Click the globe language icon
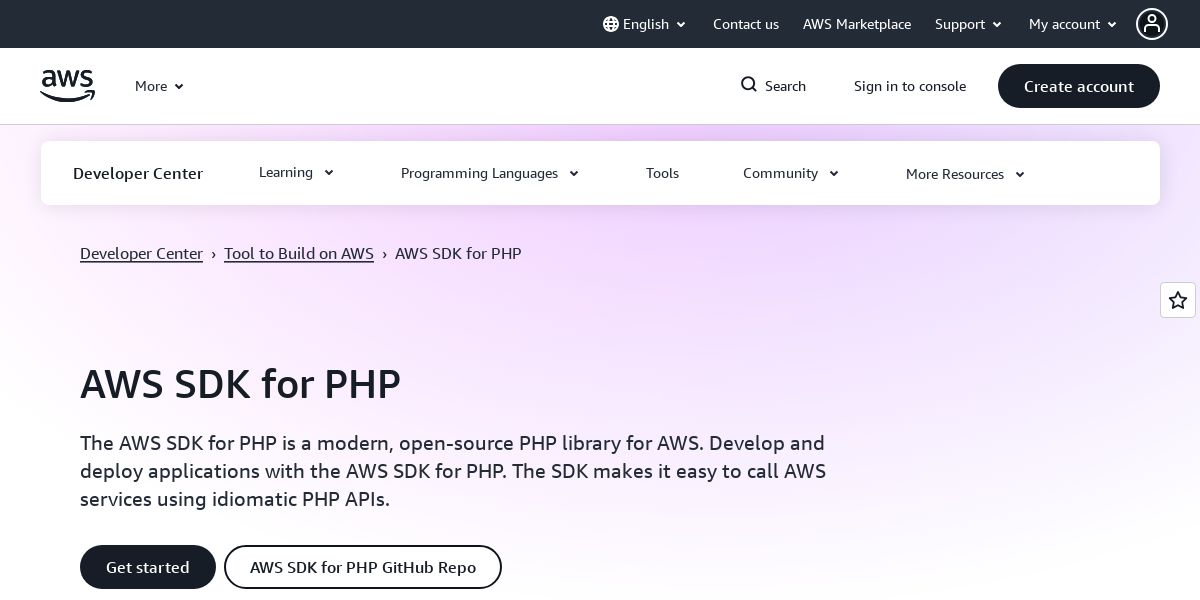1200x600 pixels. click(611, 24)
